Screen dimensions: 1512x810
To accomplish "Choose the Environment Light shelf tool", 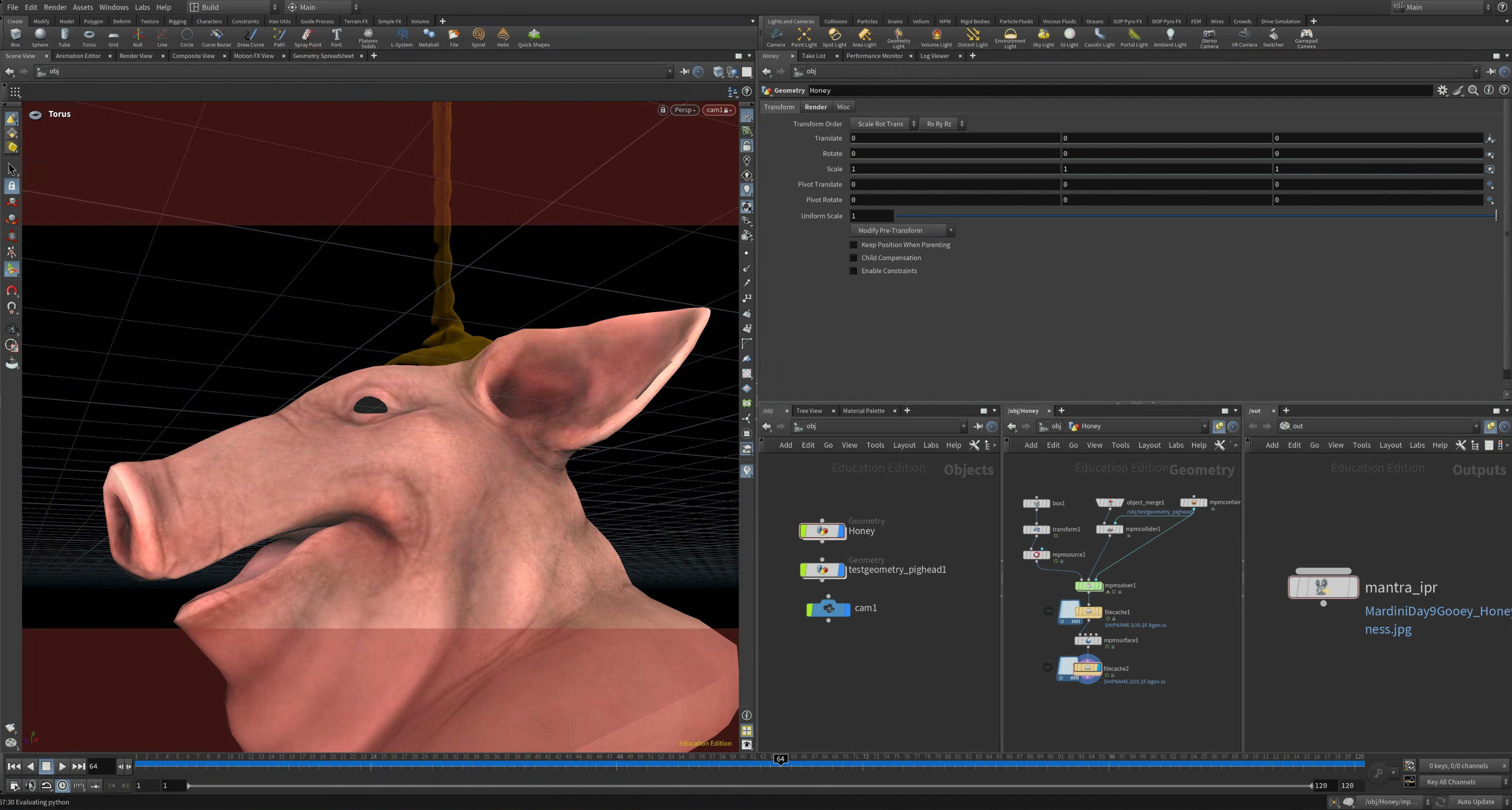I will click(x=1010, y=38).
